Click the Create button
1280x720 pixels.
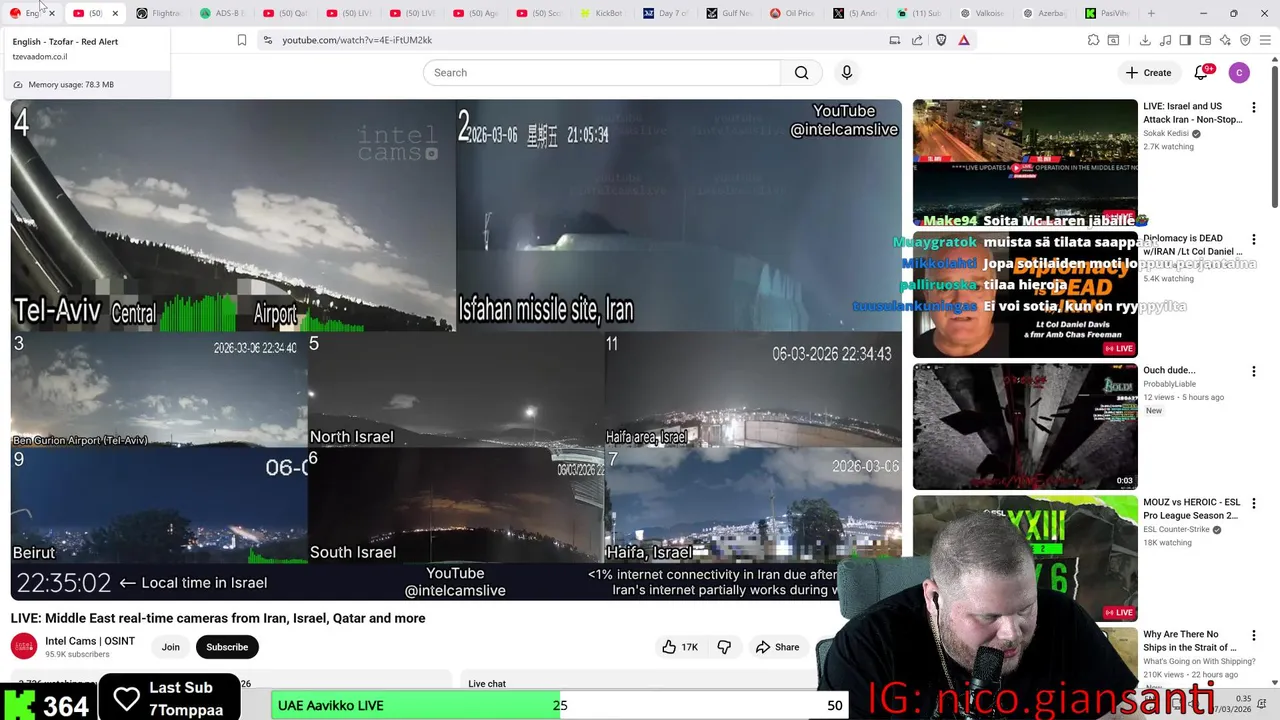click(x=1148, y=72)
